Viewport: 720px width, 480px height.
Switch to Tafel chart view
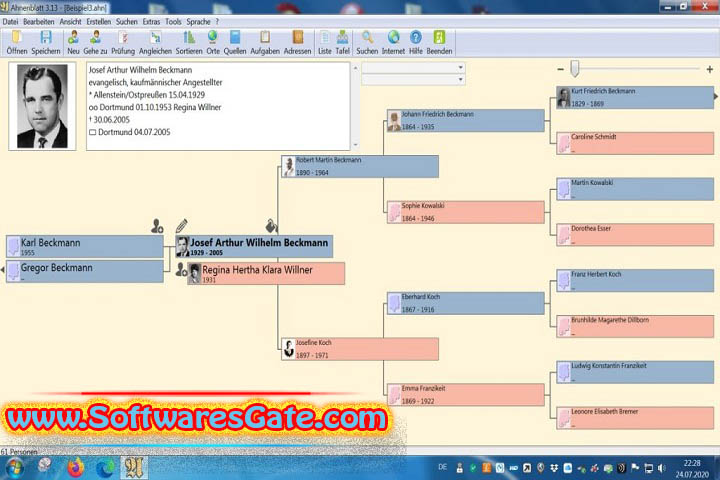click(x=343, y=43)
